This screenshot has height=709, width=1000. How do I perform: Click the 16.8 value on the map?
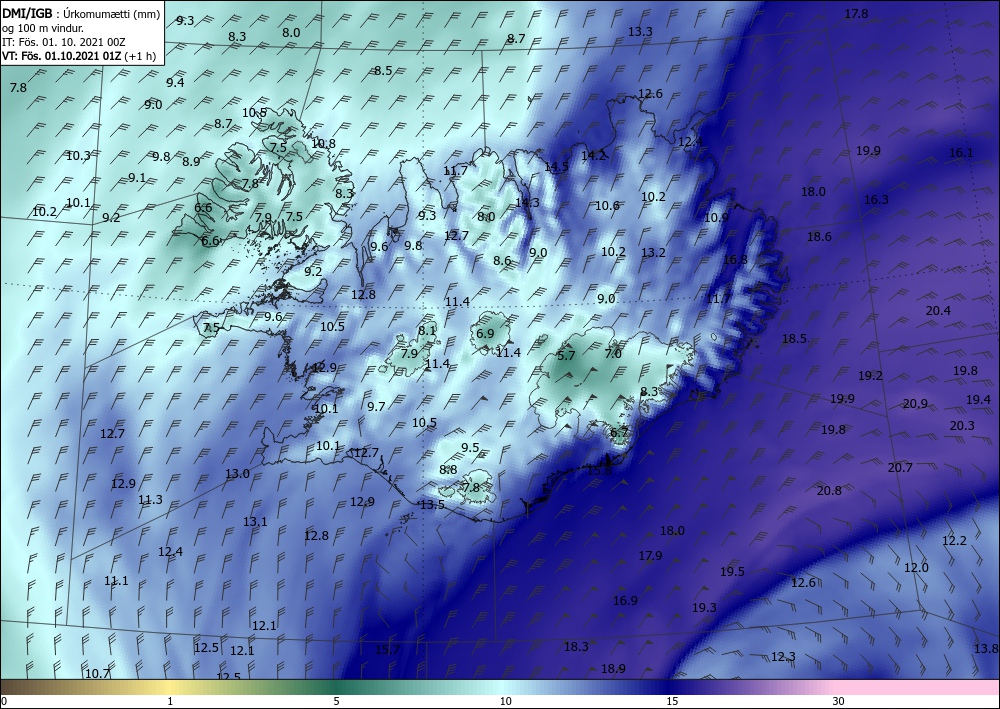(735, 259)
